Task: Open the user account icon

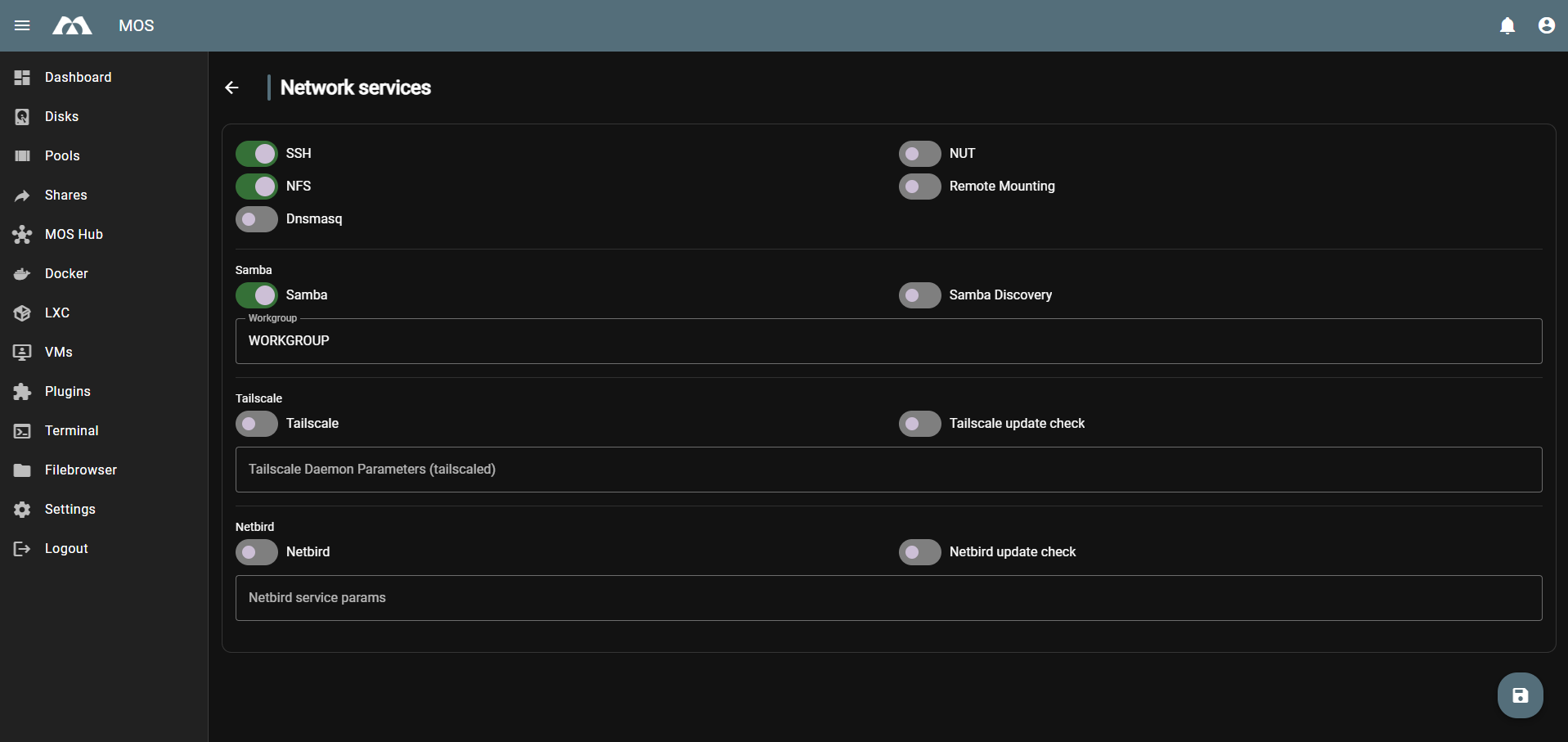Action: [1546, 25]
